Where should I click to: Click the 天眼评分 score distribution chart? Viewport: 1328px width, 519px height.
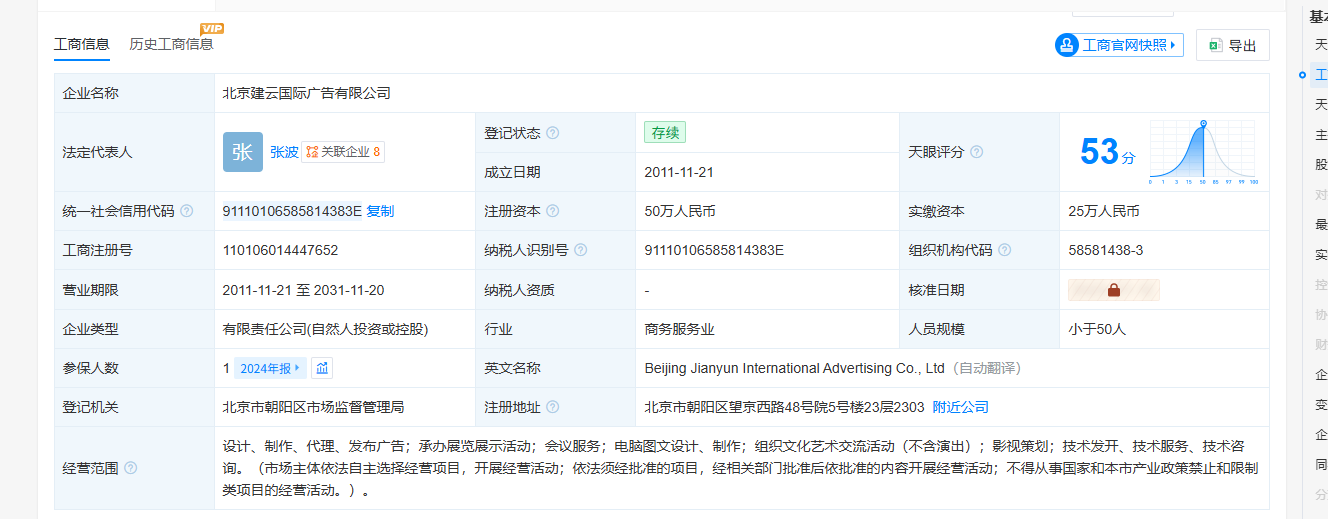(x=1203, y=152)
